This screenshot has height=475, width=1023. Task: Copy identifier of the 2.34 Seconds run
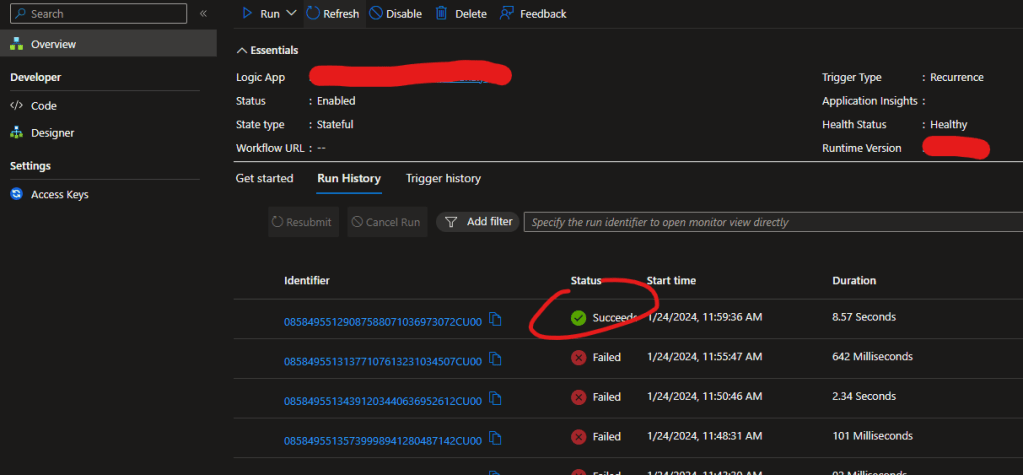click(495, 398)
